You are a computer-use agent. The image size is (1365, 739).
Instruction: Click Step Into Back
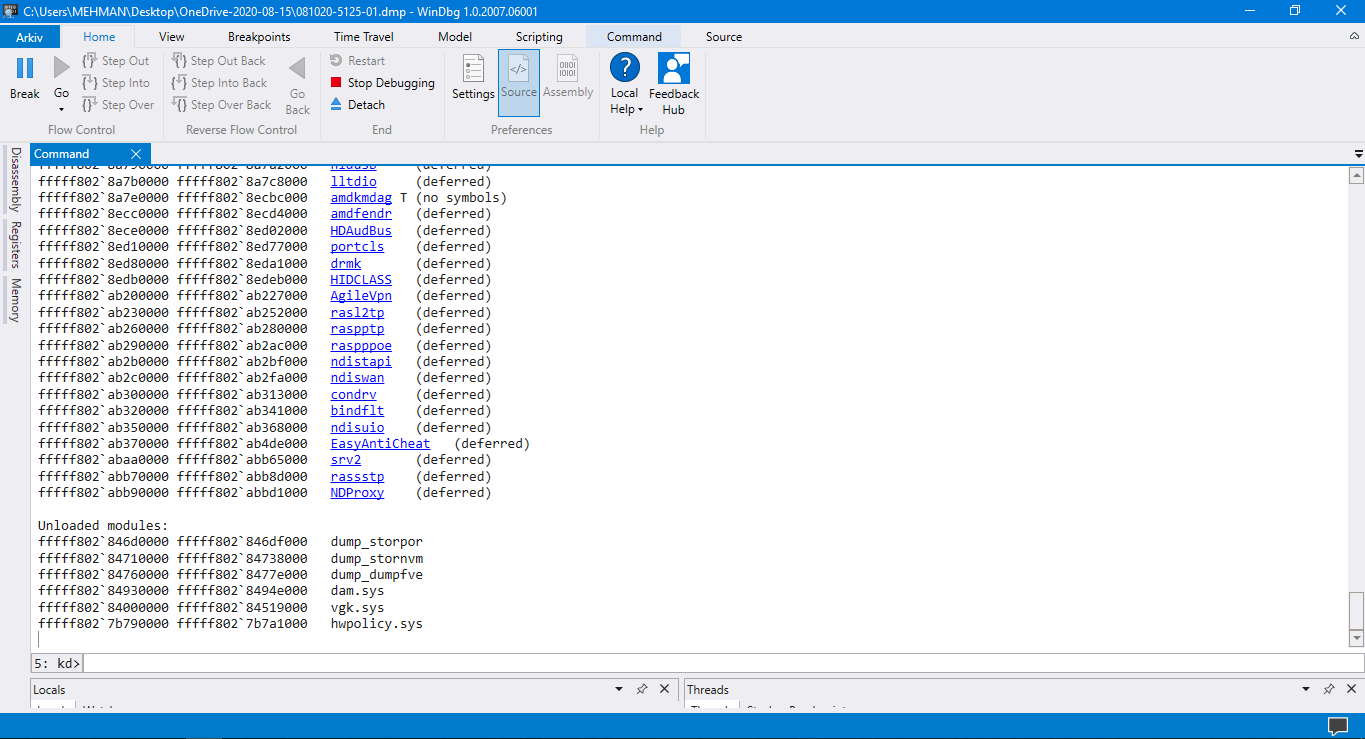[x=220, y=83]
